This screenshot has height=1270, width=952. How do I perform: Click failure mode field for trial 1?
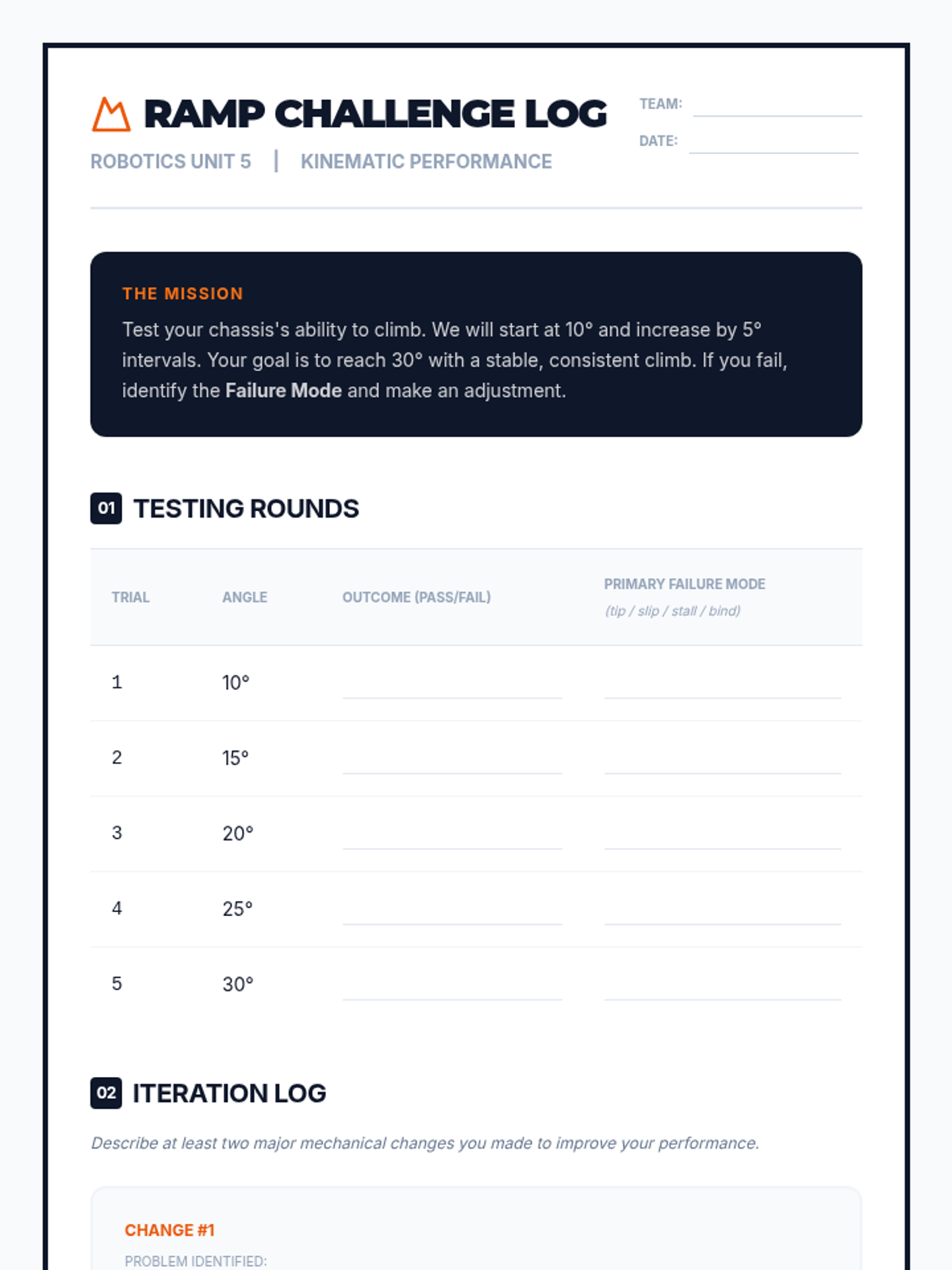[722, 686]
